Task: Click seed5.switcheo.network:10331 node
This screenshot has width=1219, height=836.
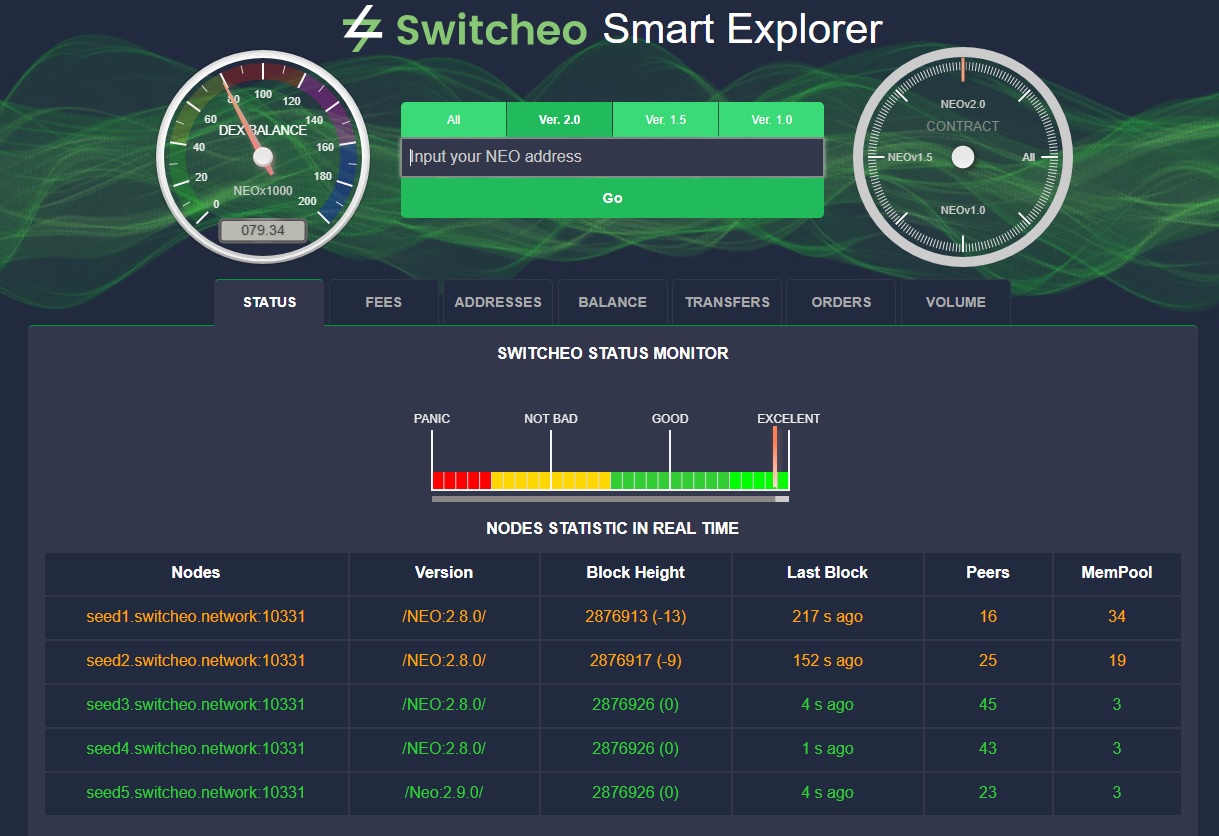Action: (196, 793)
